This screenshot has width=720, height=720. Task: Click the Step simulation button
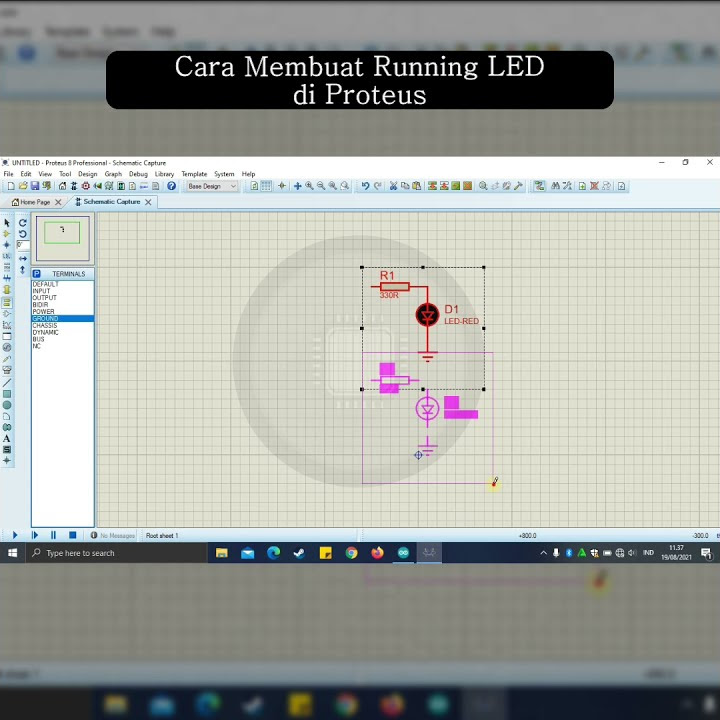(x=34, y=535)
